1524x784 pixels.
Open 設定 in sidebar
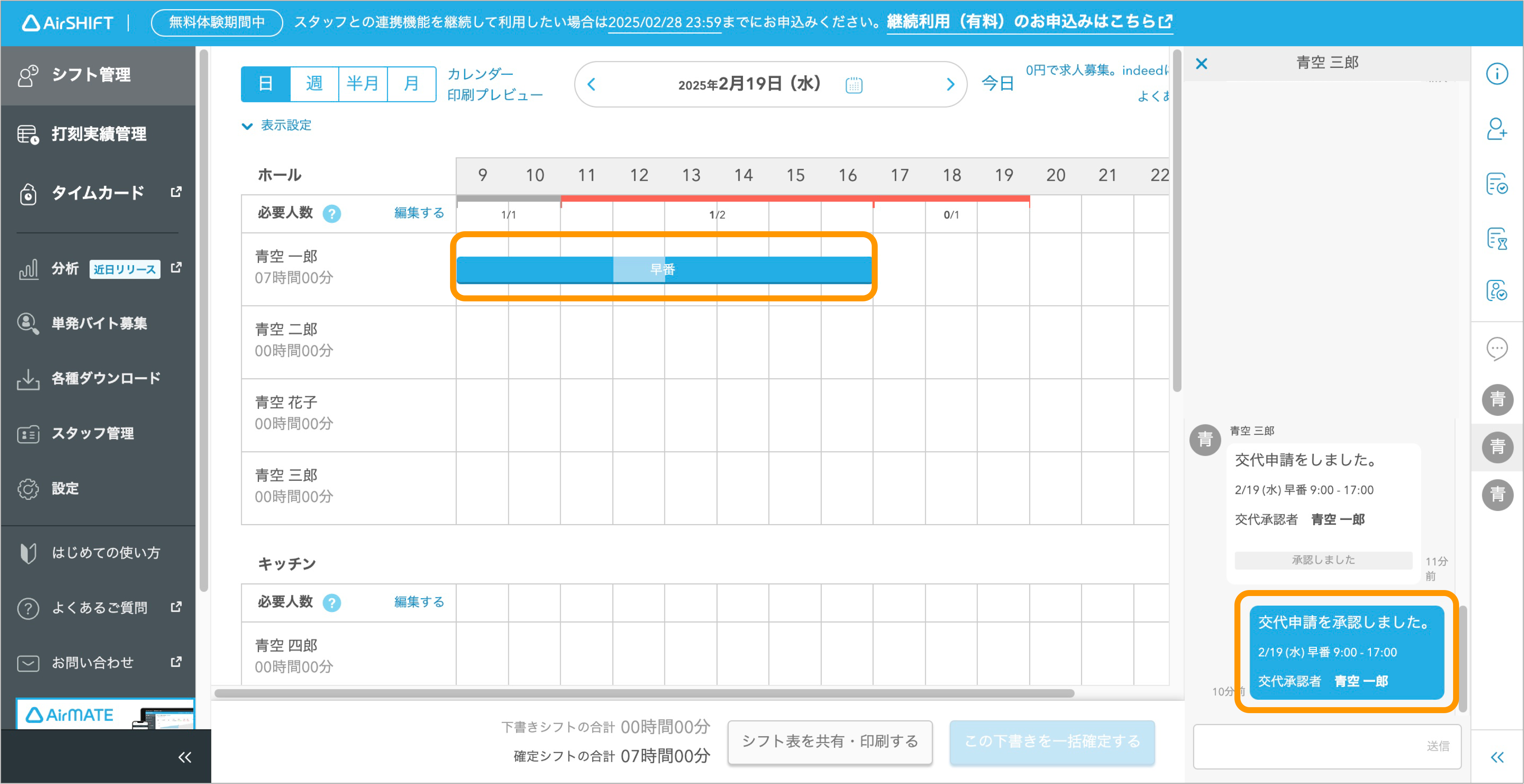pos(98,488)
